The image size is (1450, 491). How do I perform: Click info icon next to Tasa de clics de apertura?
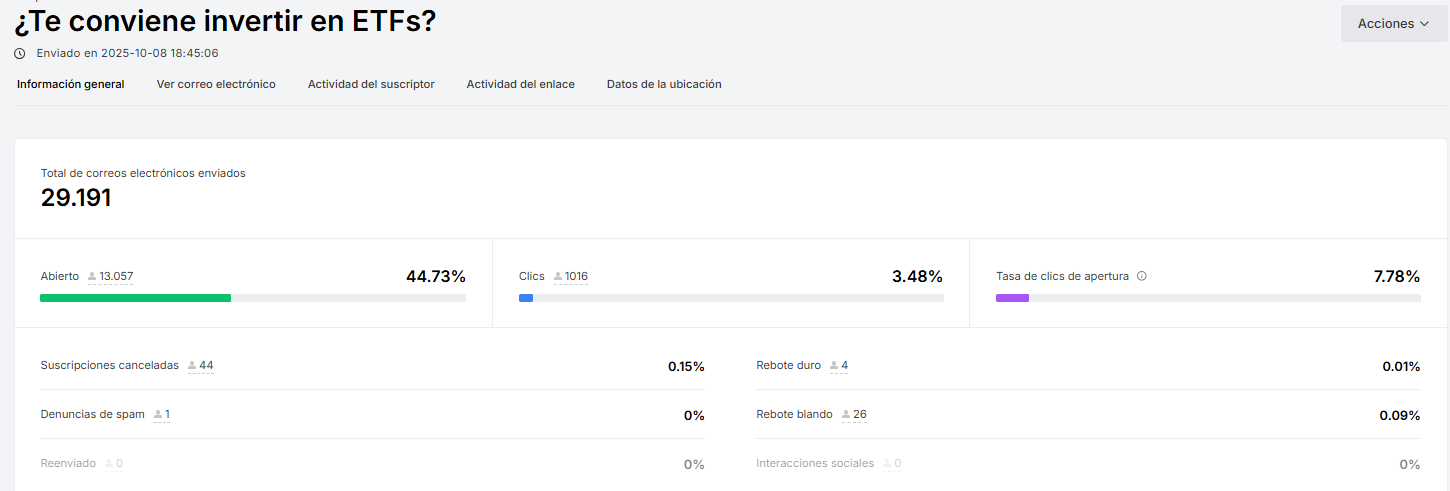(1142, 276)
